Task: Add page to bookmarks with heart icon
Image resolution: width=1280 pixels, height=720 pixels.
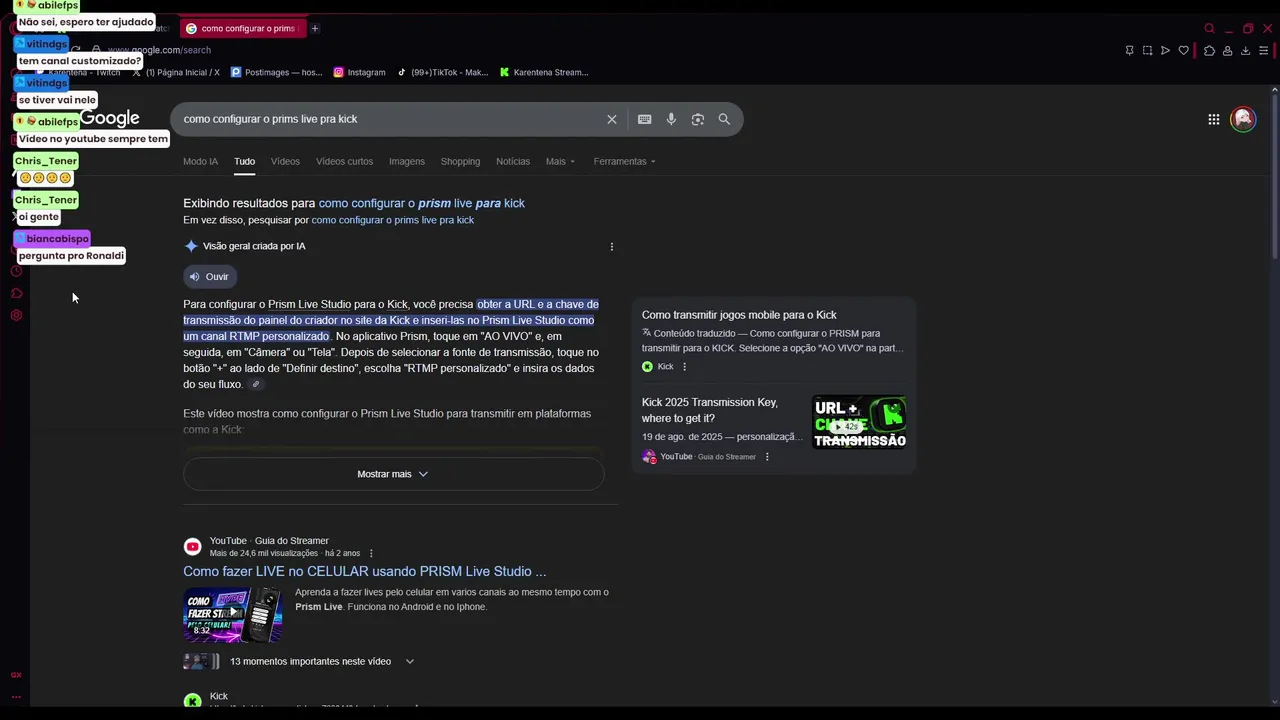Action: [1183, 50]
